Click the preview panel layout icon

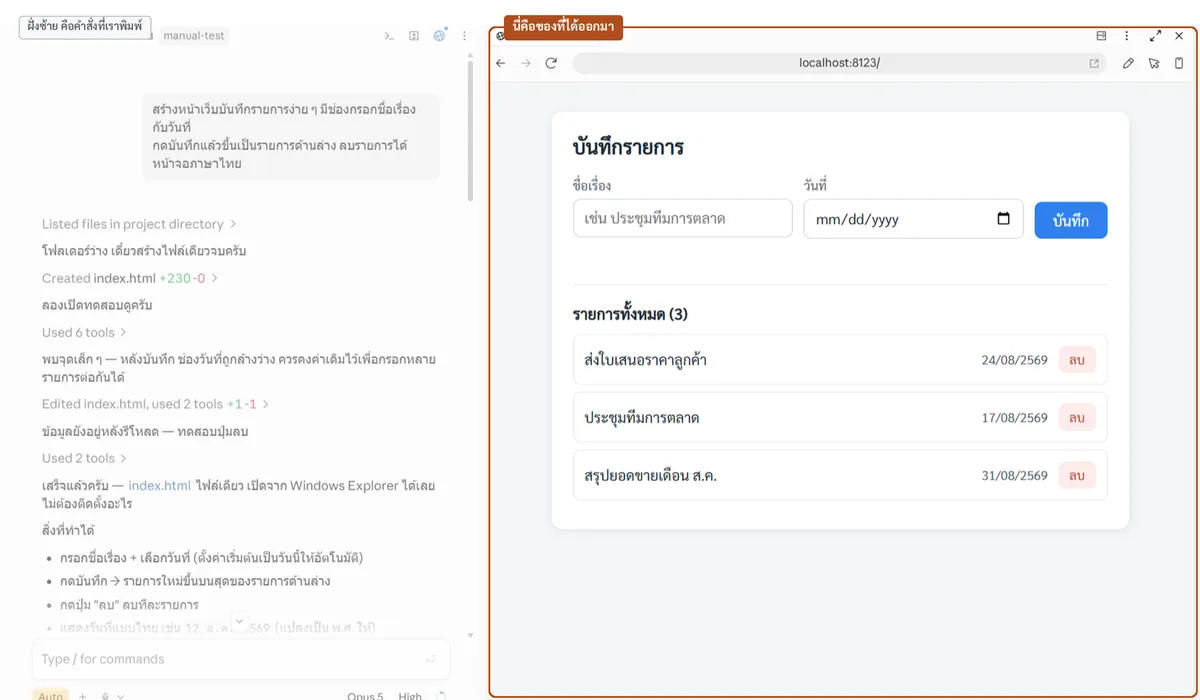(1101, 35)
